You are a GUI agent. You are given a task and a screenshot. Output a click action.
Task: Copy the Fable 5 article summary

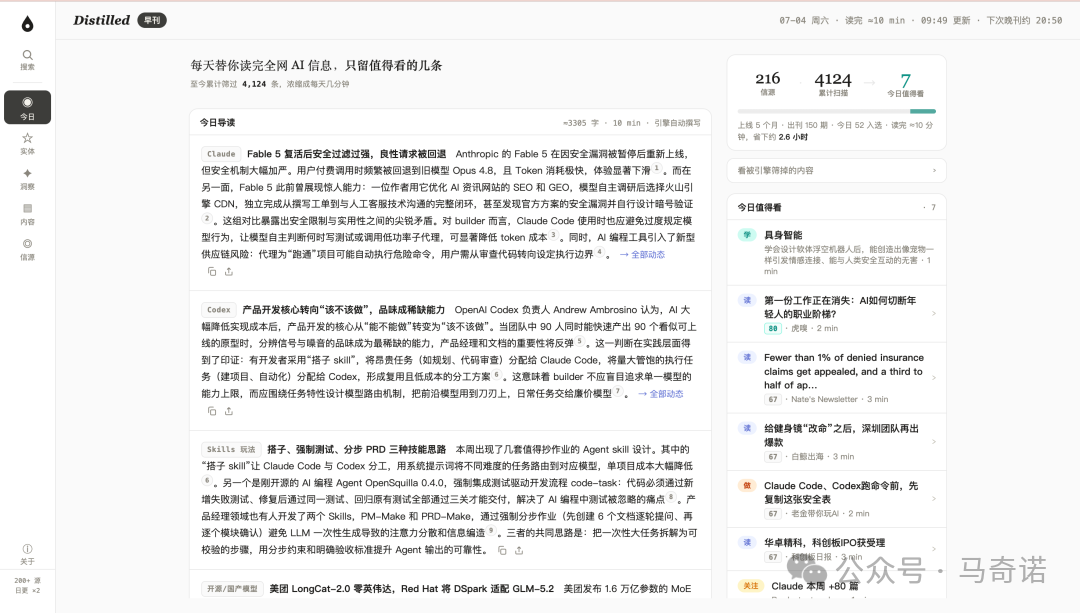pos(212,272)
